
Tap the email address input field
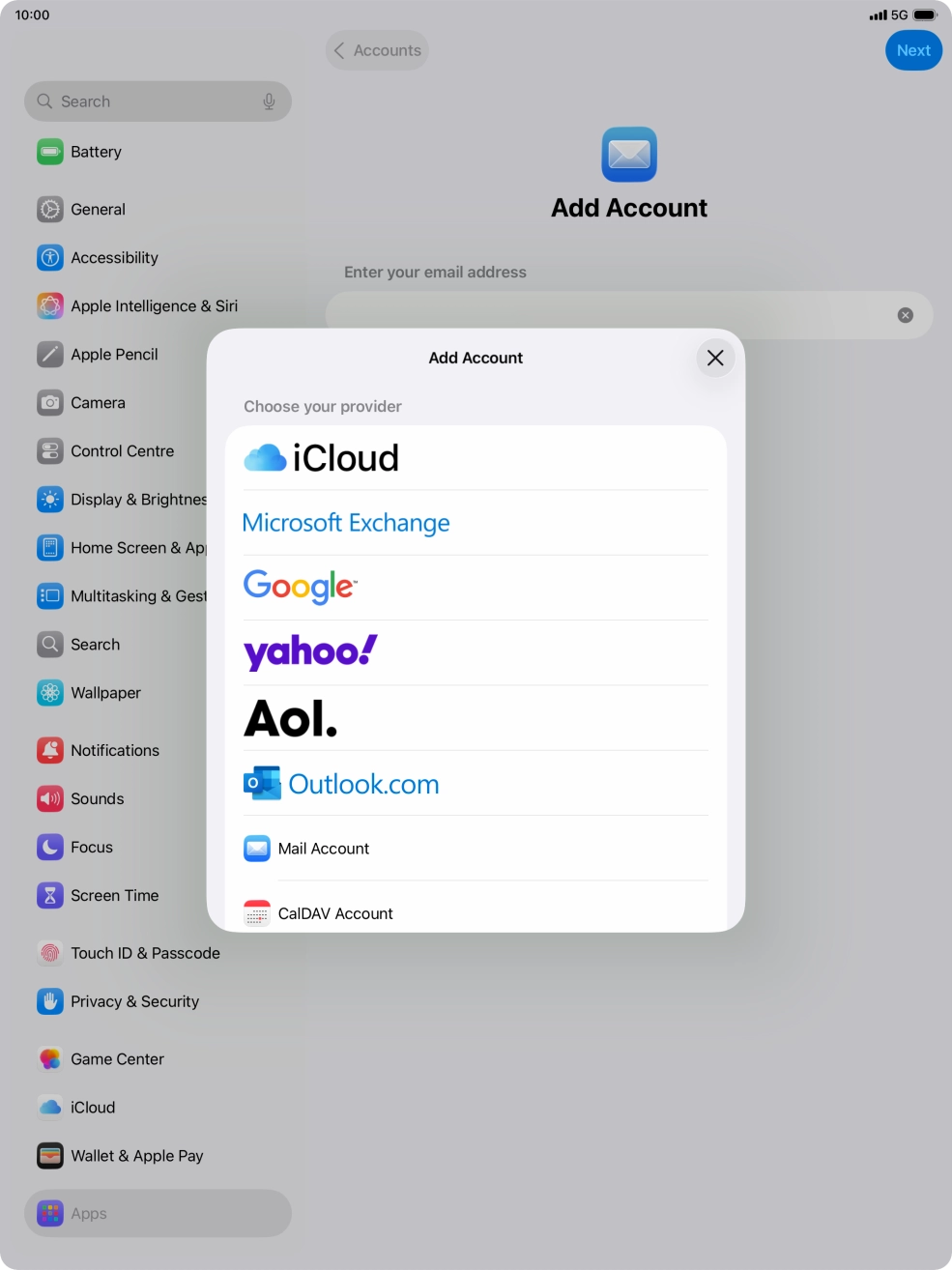click(x=609, y=315)
